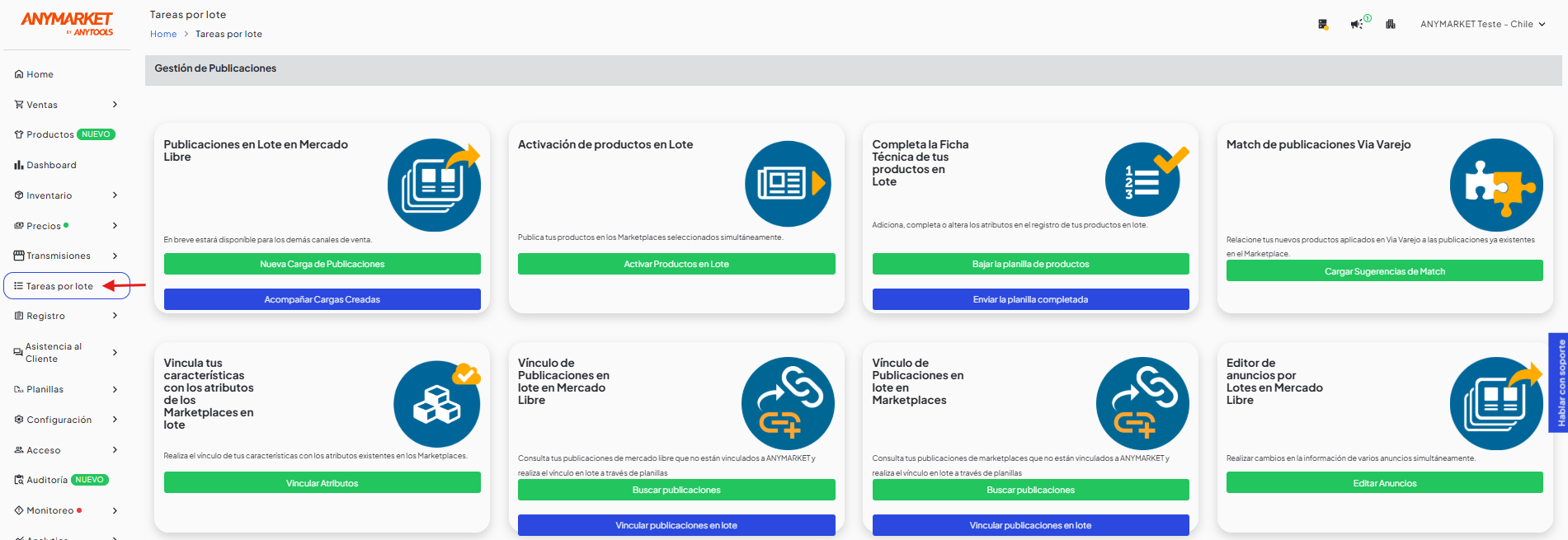Click the Precios money icon
Image resolution: width=1568 pixels, height=540 pixels.
(x=18, y=226)
